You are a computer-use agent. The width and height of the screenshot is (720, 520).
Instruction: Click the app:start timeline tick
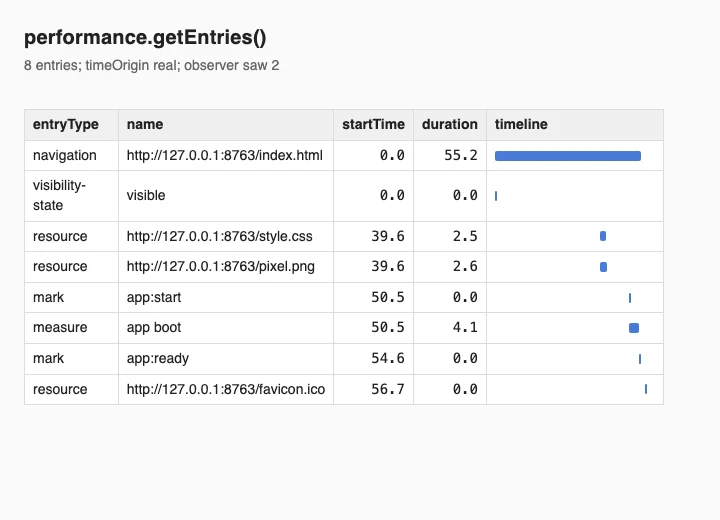coord(630,298)
